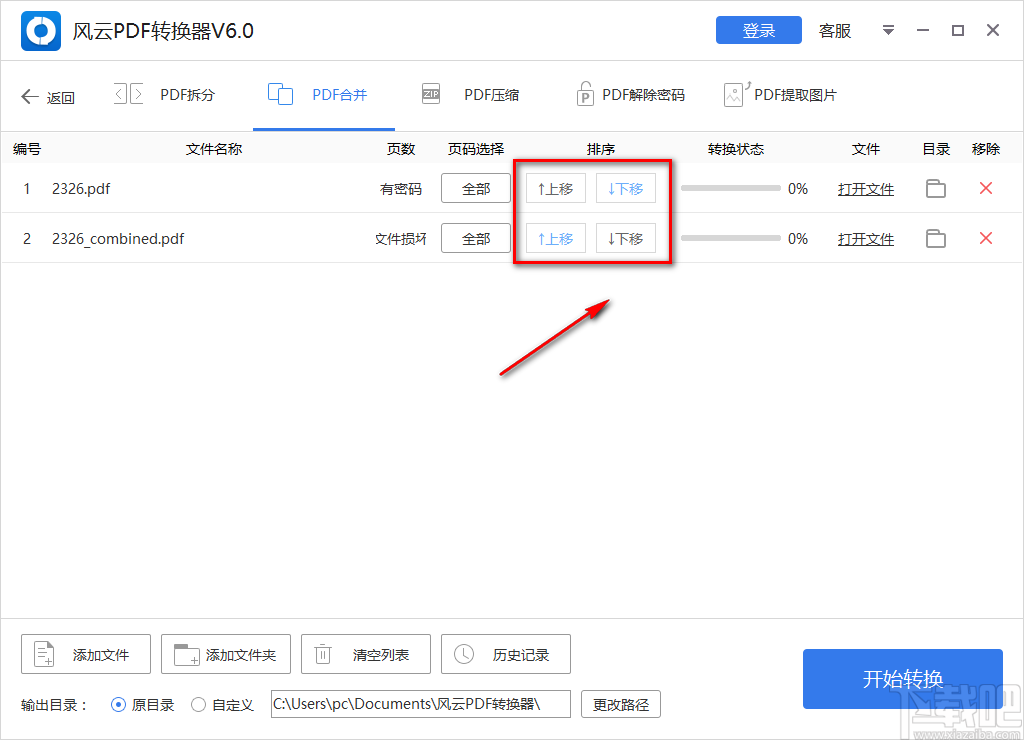
Task: Minimize the converter window
Action: [x=923, y=30]
